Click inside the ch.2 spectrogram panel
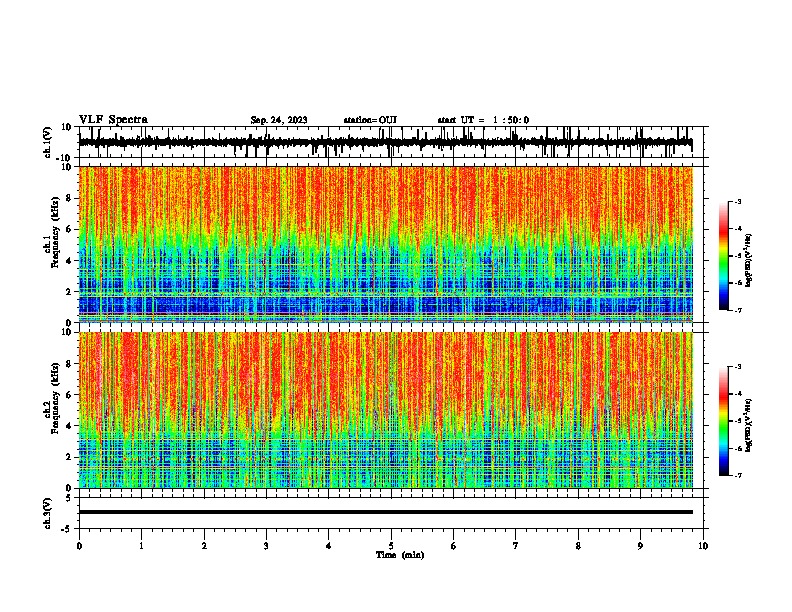792x612 pixels. (385, 410)
